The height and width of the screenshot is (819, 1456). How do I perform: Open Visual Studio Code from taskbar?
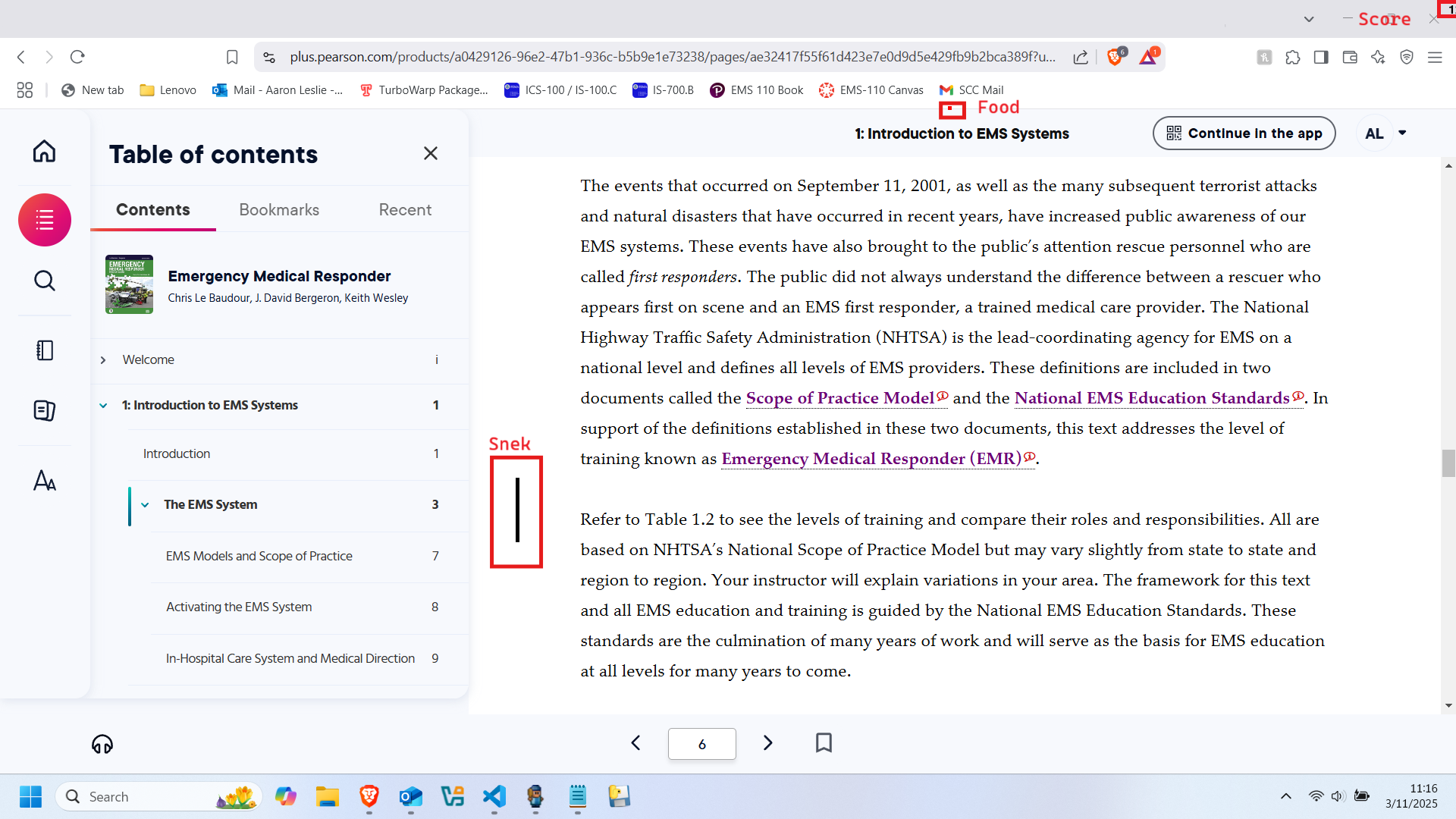[494, 796]
